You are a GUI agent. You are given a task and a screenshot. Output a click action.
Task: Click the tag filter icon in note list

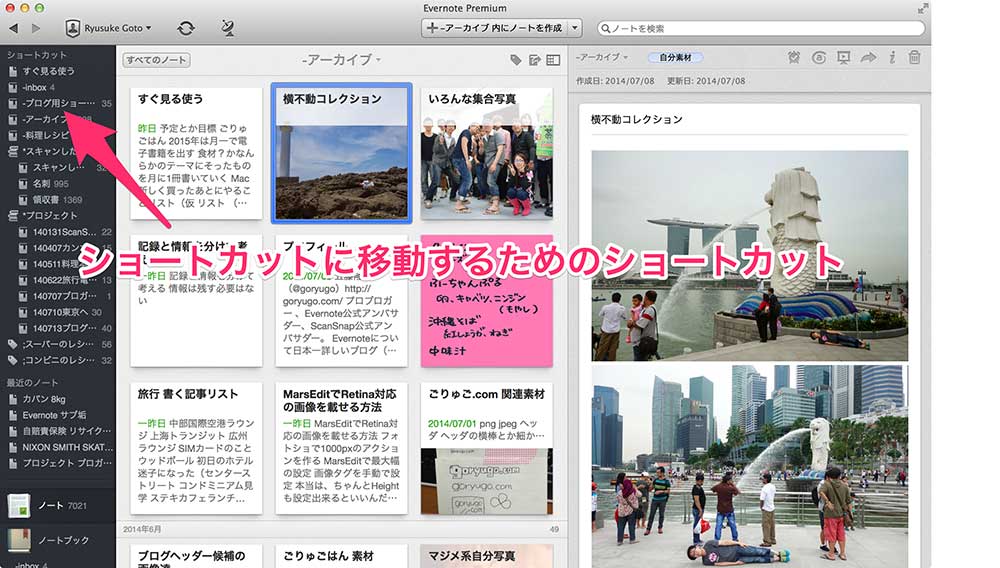[515, 60]
